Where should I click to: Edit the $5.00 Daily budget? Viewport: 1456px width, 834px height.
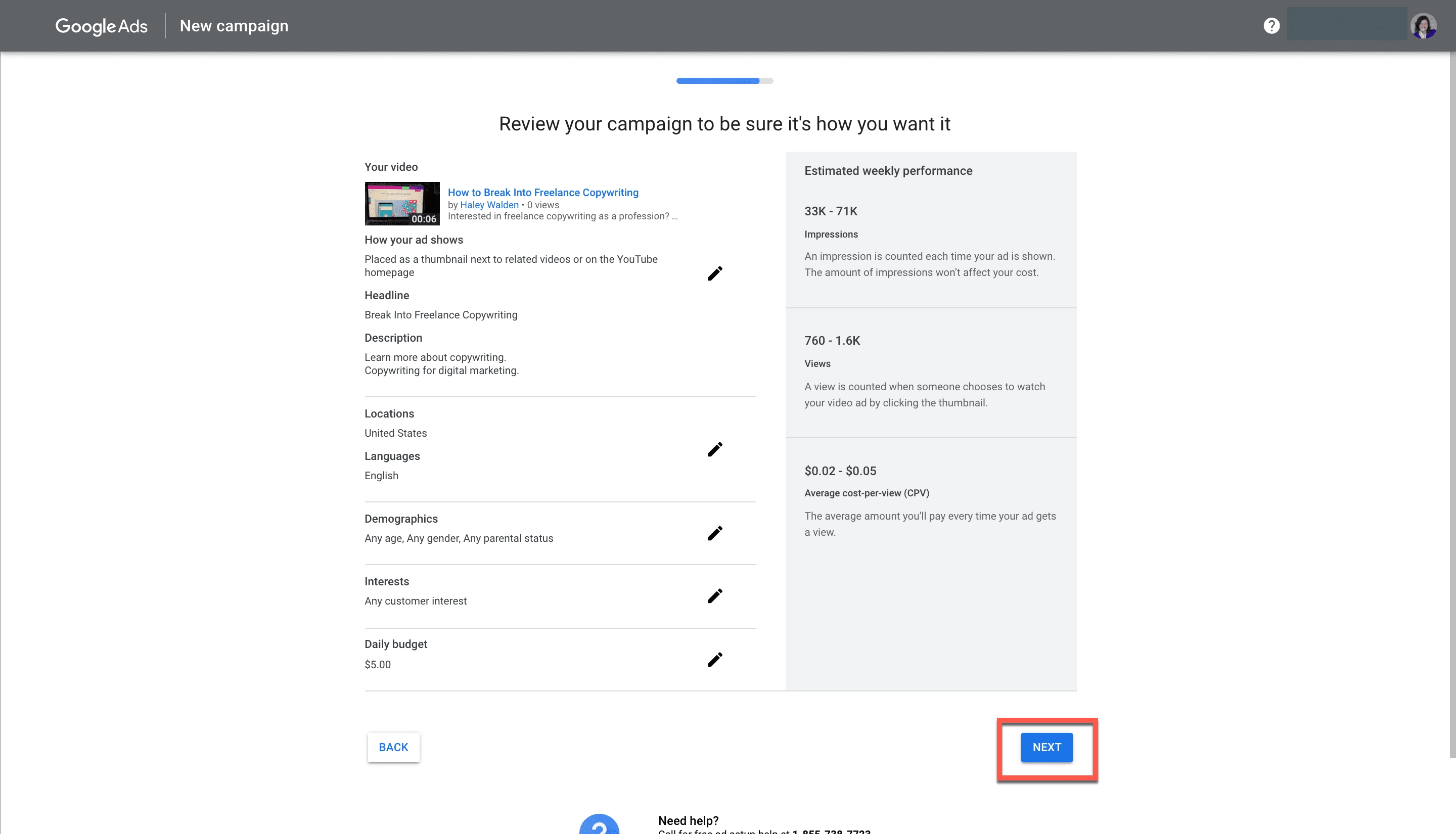[715, 659]
